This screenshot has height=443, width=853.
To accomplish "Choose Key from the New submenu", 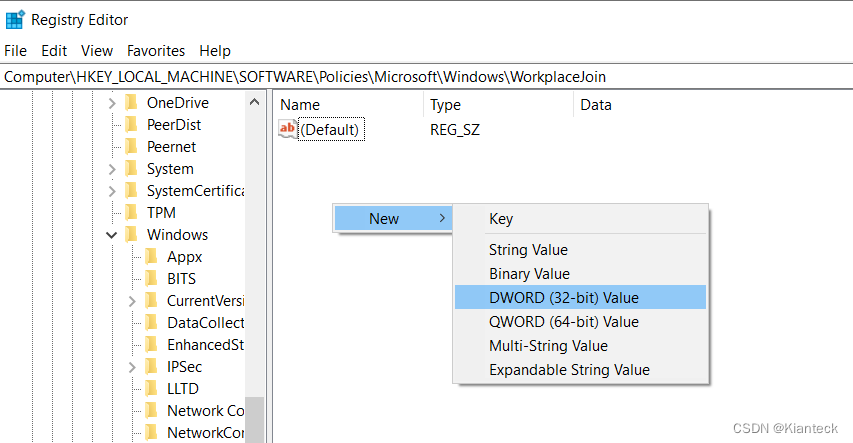I will [x=580, y=219].
